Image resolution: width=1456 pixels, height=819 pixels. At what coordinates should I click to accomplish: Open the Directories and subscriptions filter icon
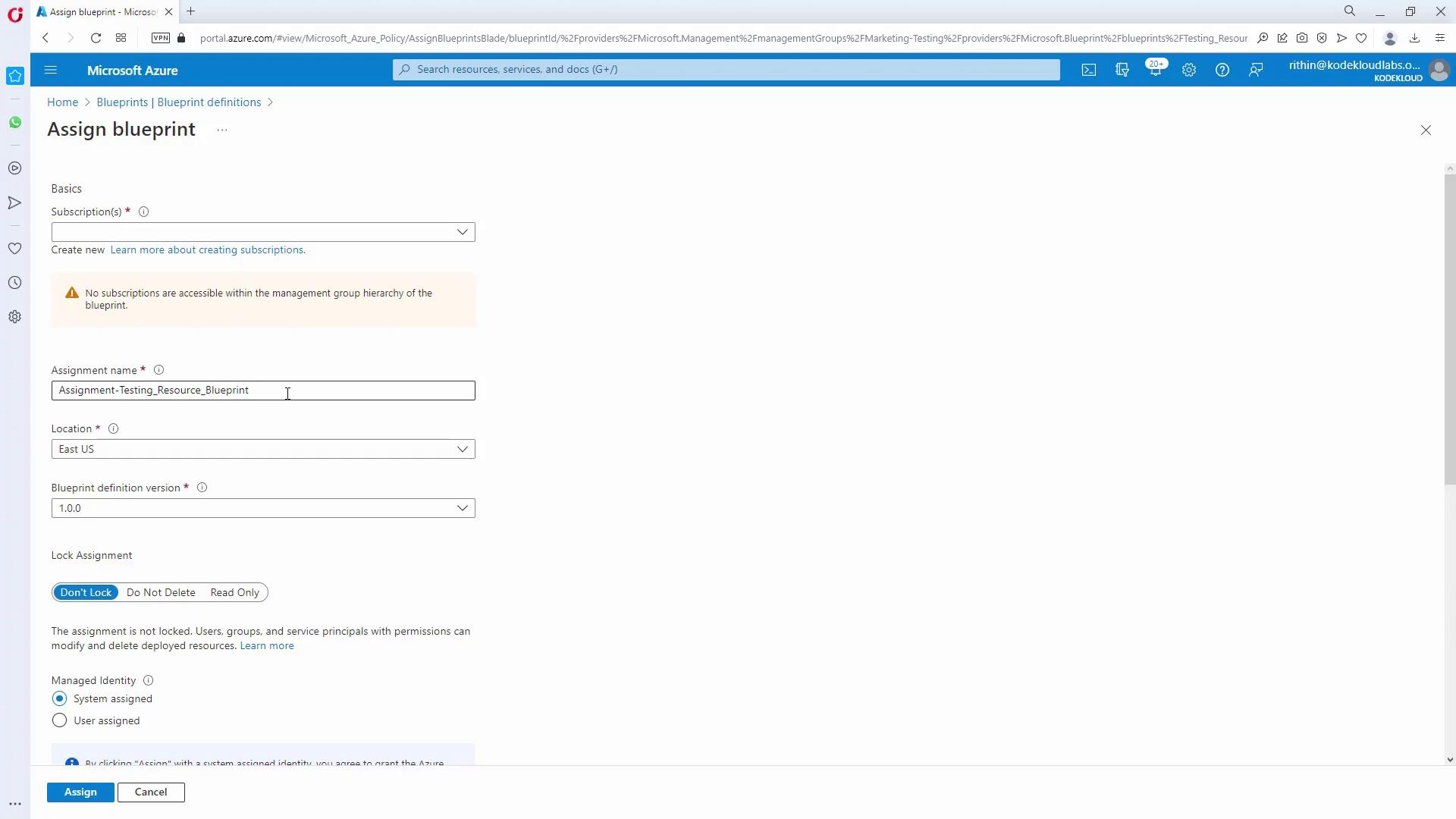(x=1122, y=70)
